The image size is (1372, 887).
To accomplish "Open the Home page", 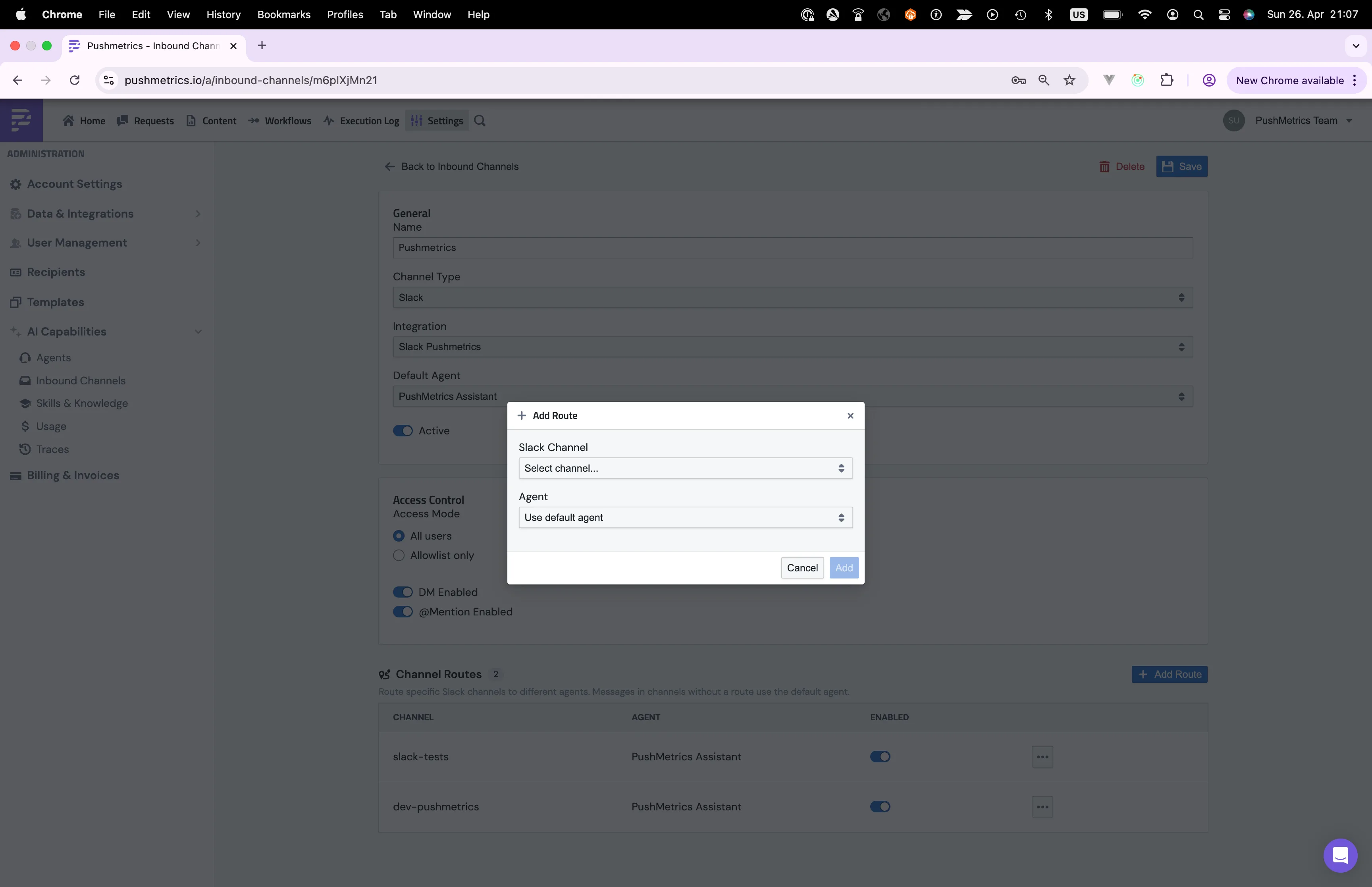I will click(84, 120).
